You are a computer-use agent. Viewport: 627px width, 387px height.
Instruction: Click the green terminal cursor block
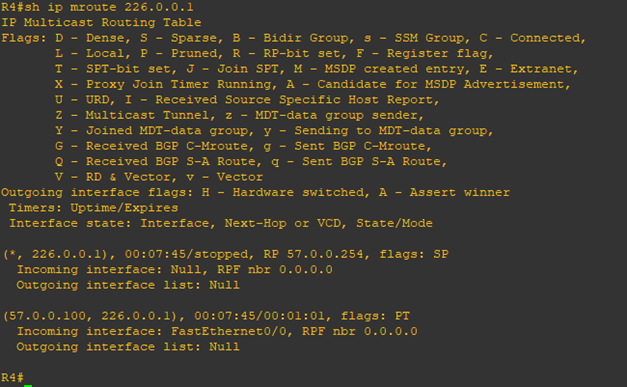pyautogui.click(x=28, y=385)
